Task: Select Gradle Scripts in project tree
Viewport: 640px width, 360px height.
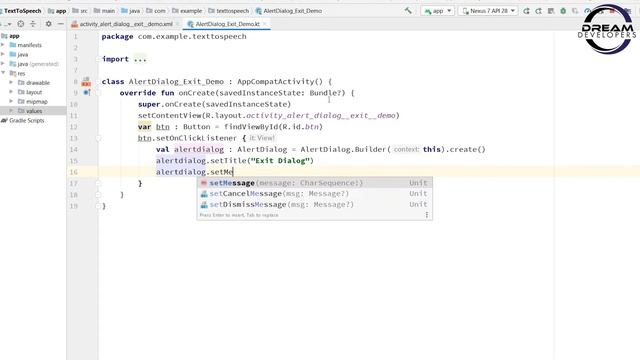Action: point(23,120)
